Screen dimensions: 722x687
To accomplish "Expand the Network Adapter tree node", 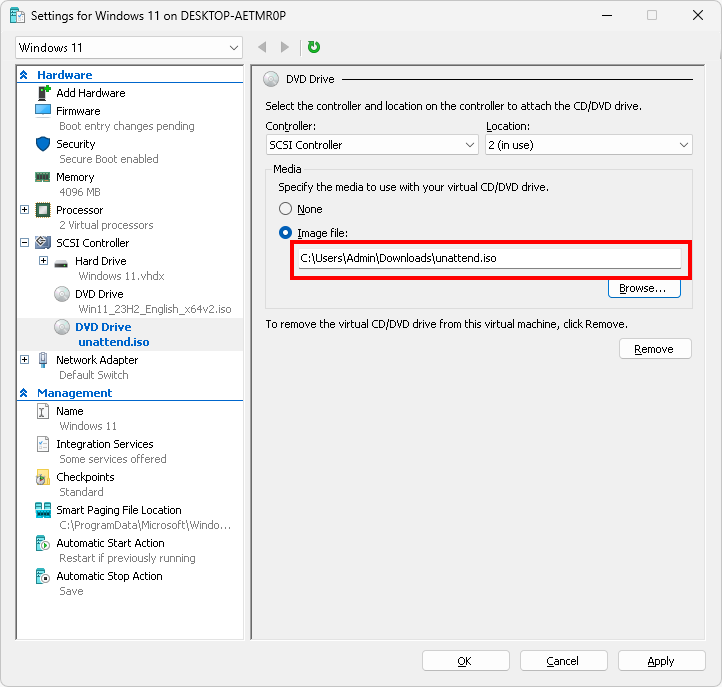I will (x=24, y=360).
